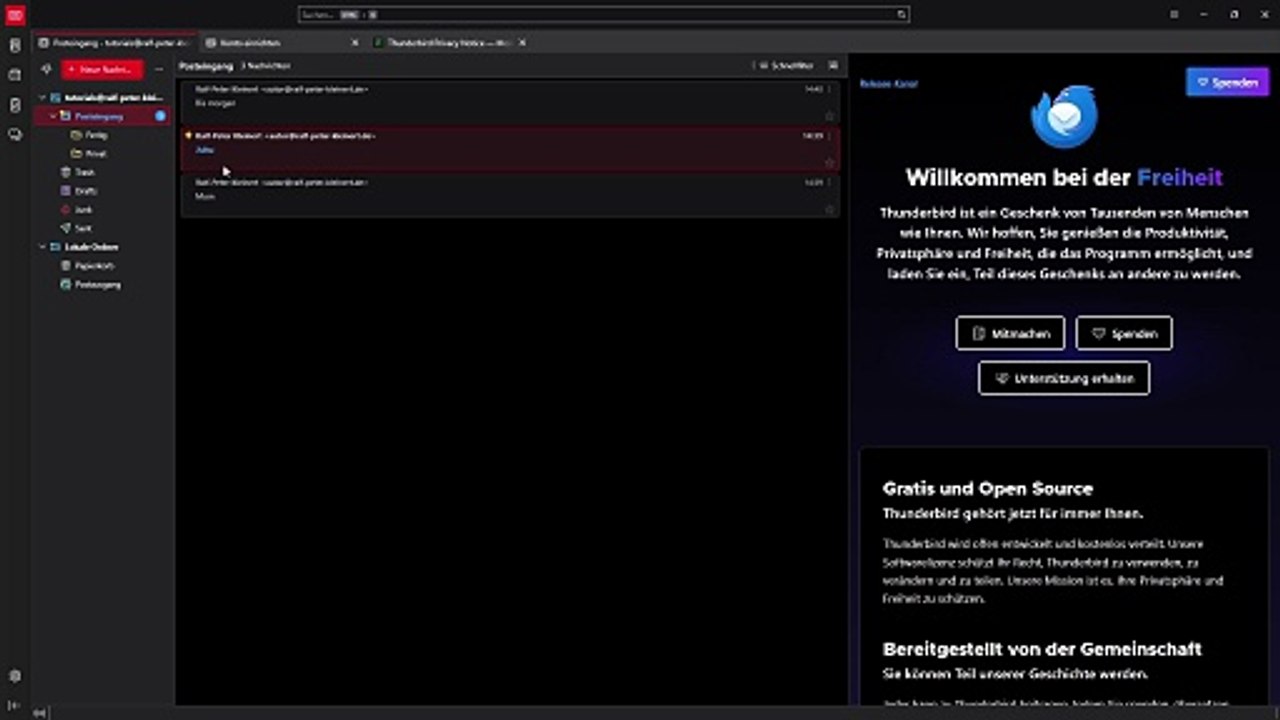This screenshot has width=1280, height=720.
Task: Select the Drafts folder icon
Action: click(65, 191)
